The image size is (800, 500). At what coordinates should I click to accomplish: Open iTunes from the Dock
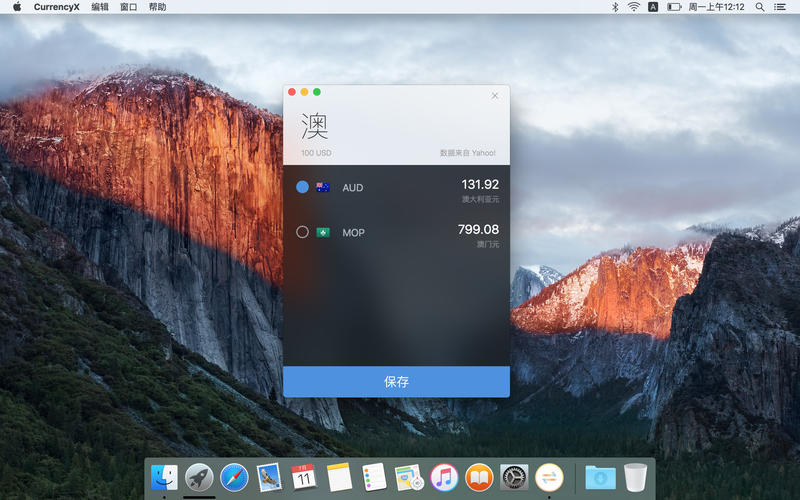444,478
